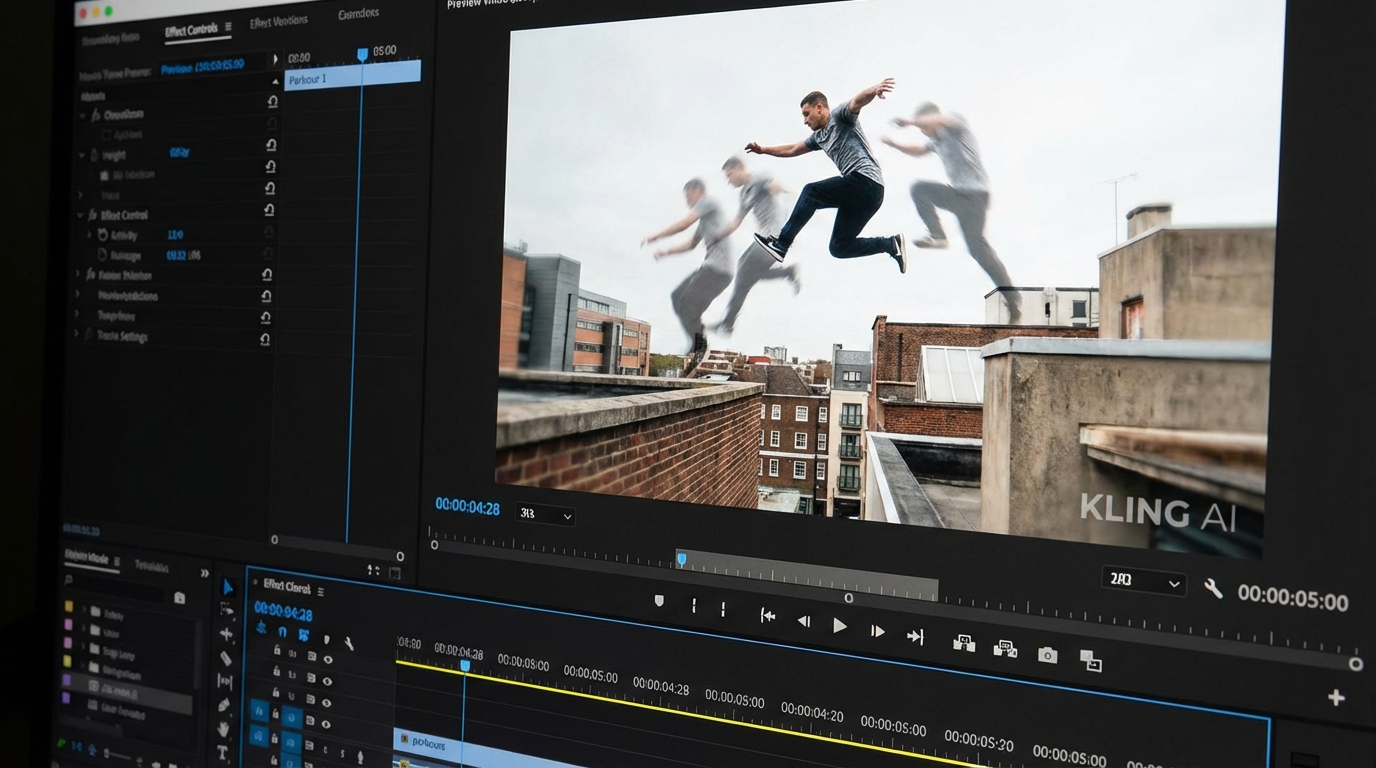Click the Lift button
The width and height of the screenshot is (1376, 768).
click(964, 643)
